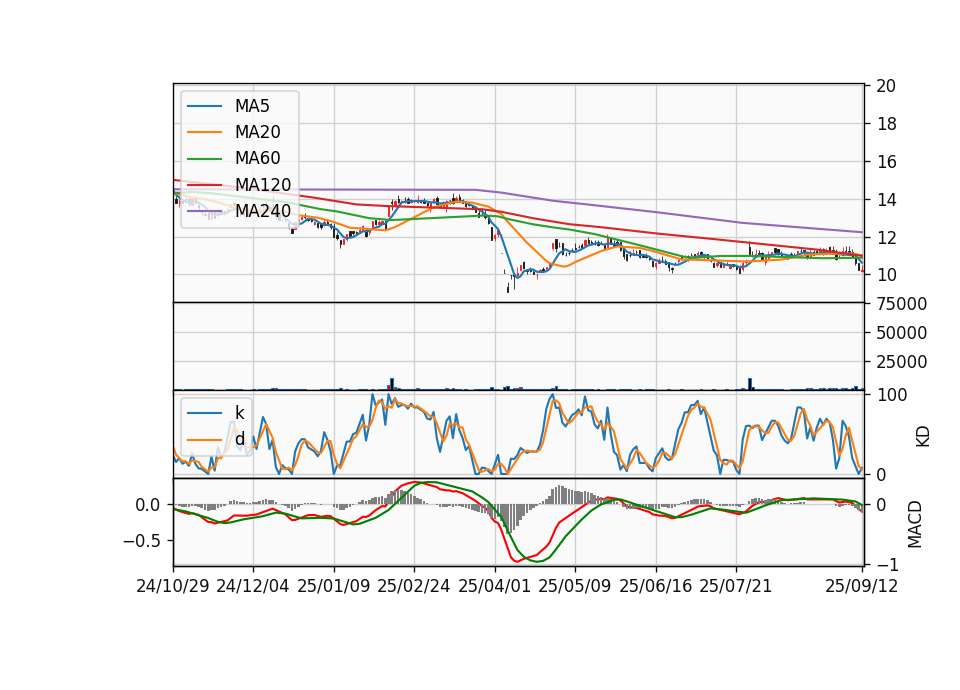Click the tall volume bar before 25/02/24
960x690 pixels.
[392, 384]
